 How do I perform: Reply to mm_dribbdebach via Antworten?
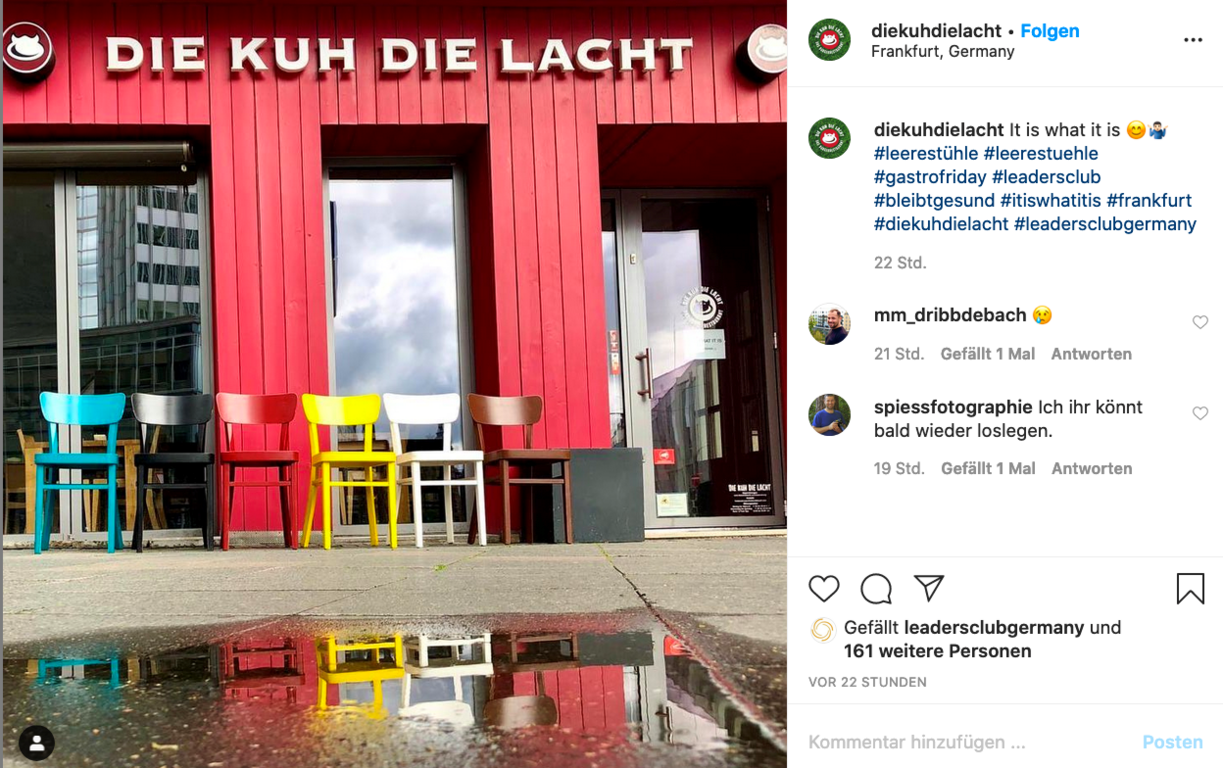[1091, 354]
